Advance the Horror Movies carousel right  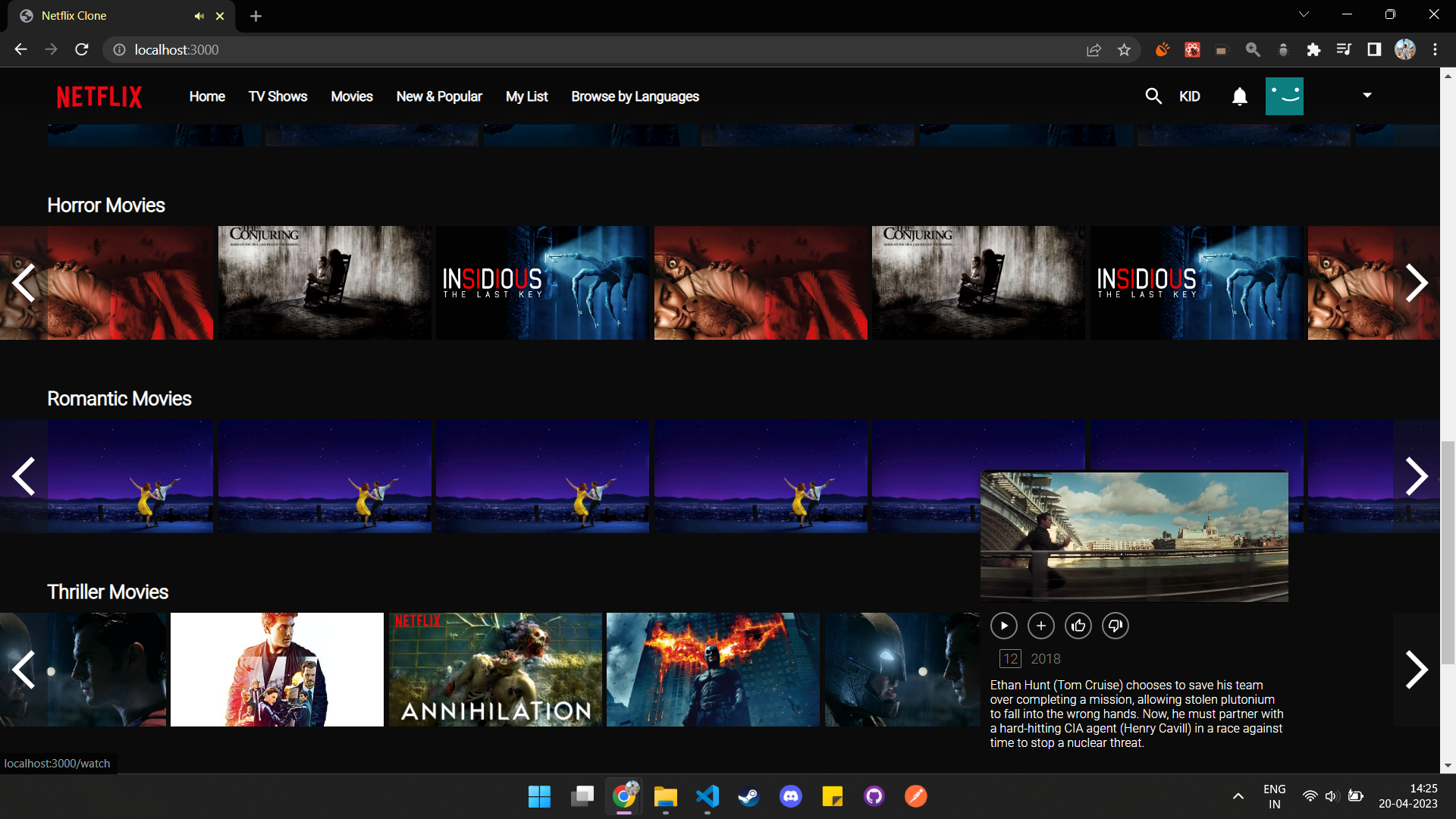coord(1418,283)
